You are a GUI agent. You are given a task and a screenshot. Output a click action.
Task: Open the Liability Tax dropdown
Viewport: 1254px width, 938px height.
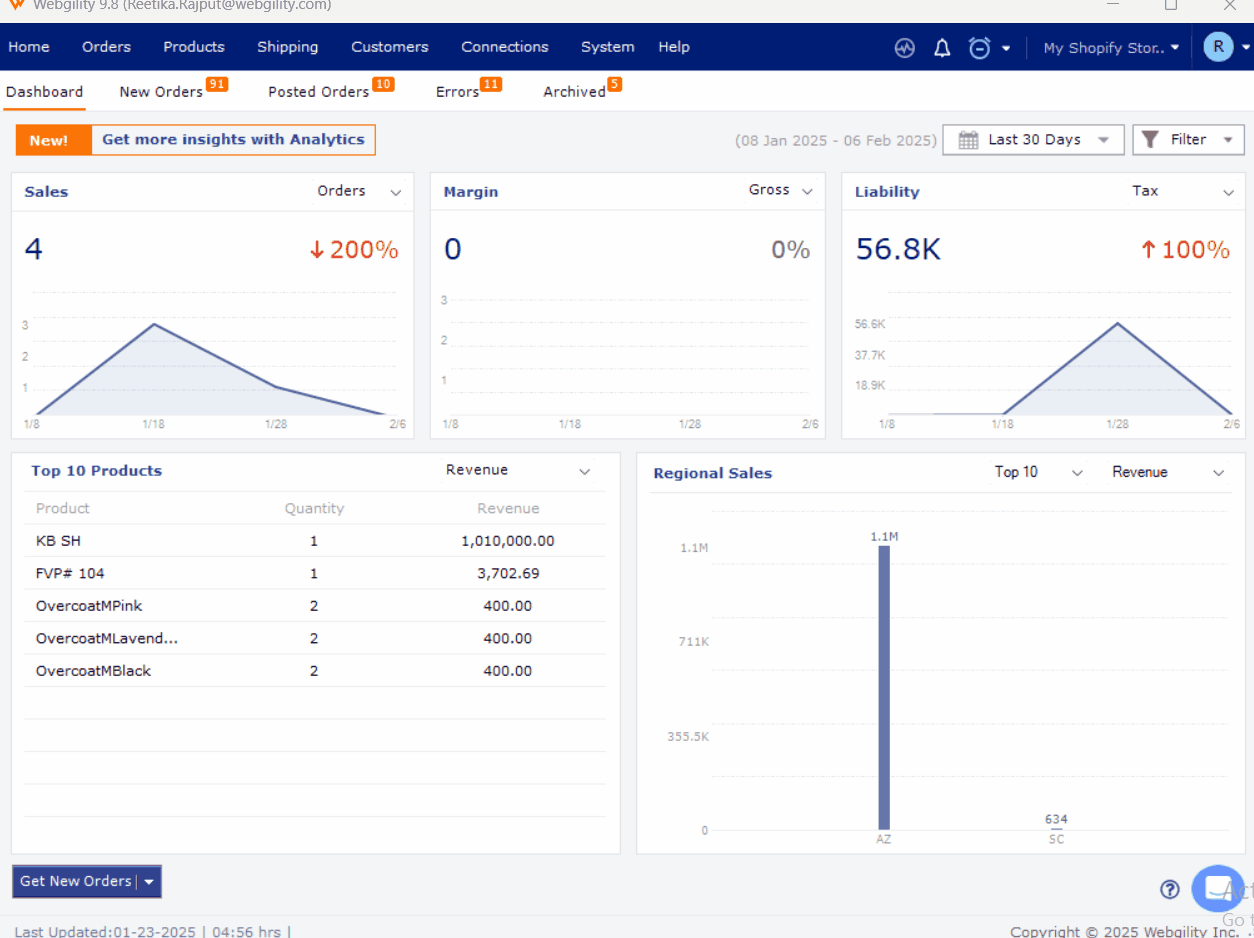(x=1228, y=192)
